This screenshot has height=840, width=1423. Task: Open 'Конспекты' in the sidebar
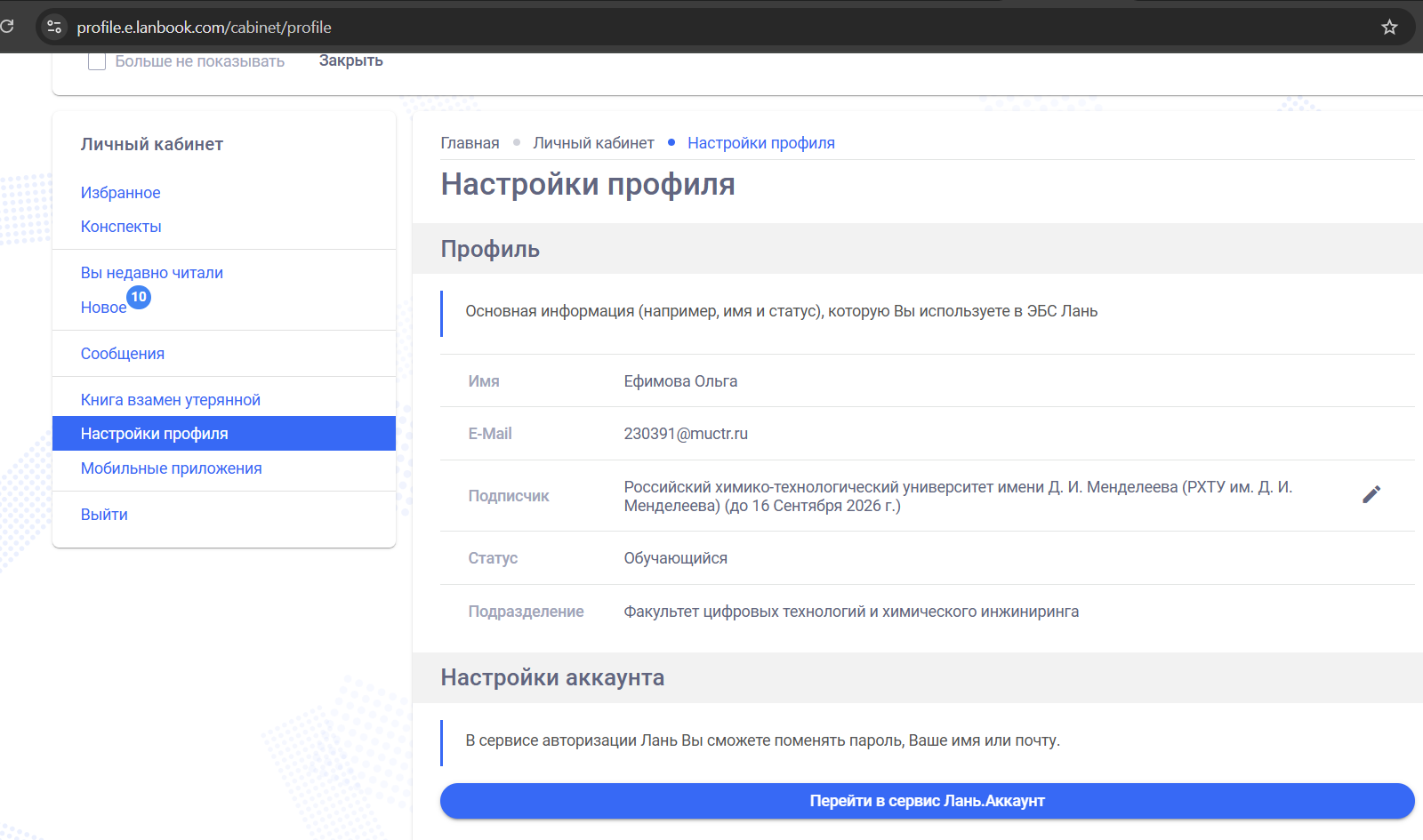[x=121, y=227]
